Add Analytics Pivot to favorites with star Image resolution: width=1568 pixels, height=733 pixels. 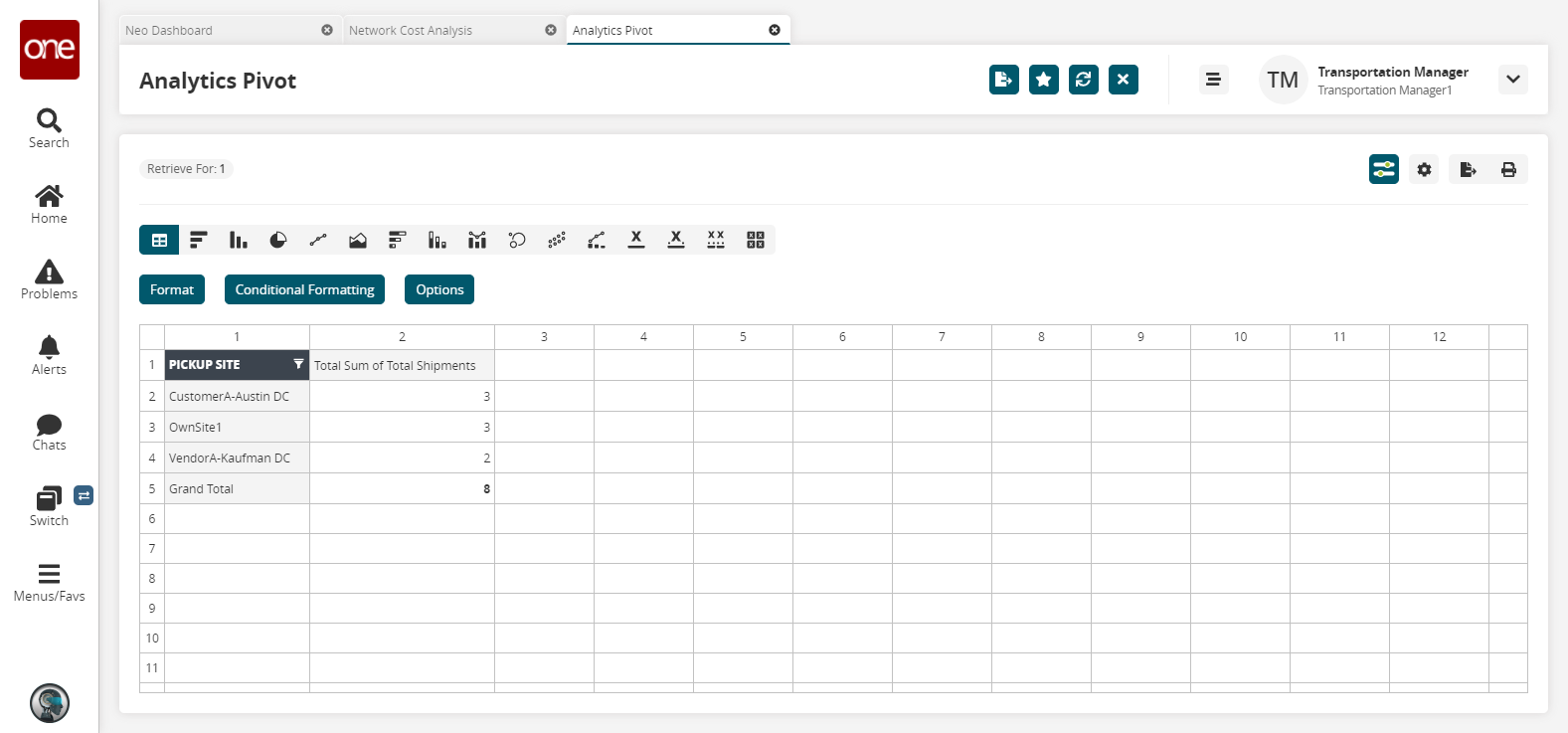click(1043, 80)
